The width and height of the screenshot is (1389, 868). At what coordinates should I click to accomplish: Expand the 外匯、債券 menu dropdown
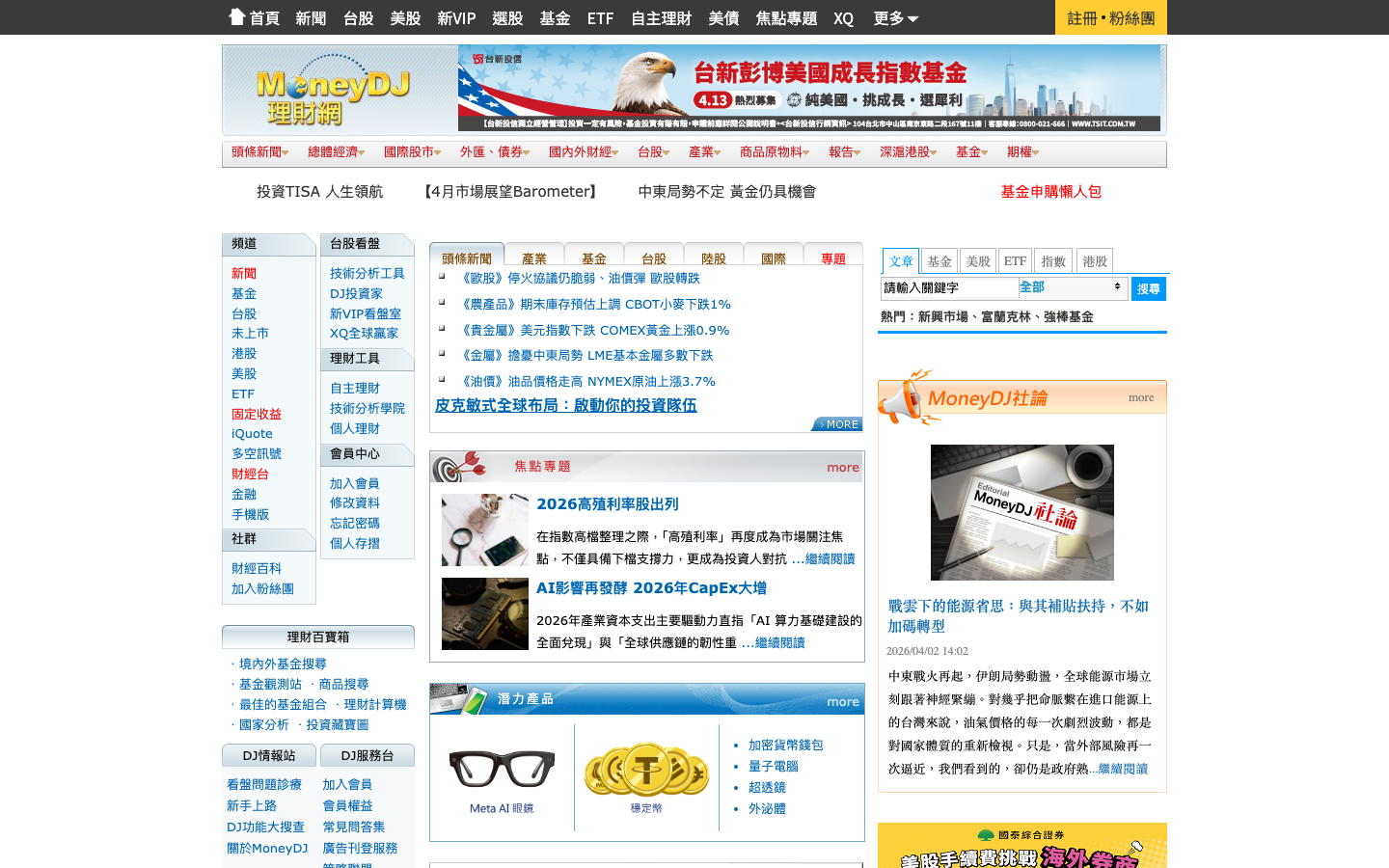pyautogui.click(x=495, y=152)
